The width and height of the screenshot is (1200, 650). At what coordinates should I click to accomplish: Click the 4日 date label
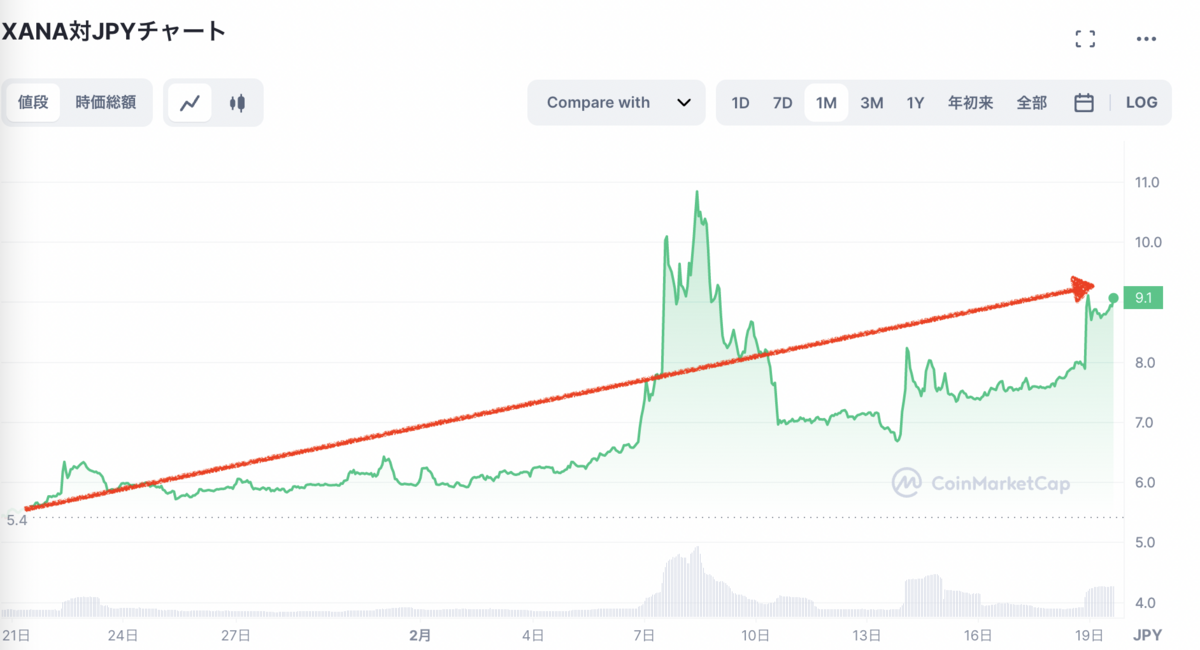(x=533, y=635)
